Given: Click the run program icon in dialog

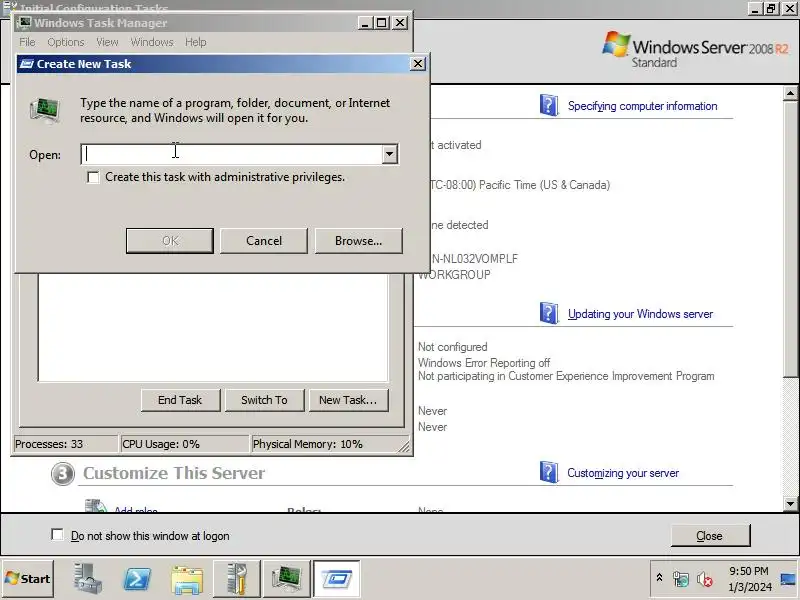Looking at the screenshot, I should [45, 110].
